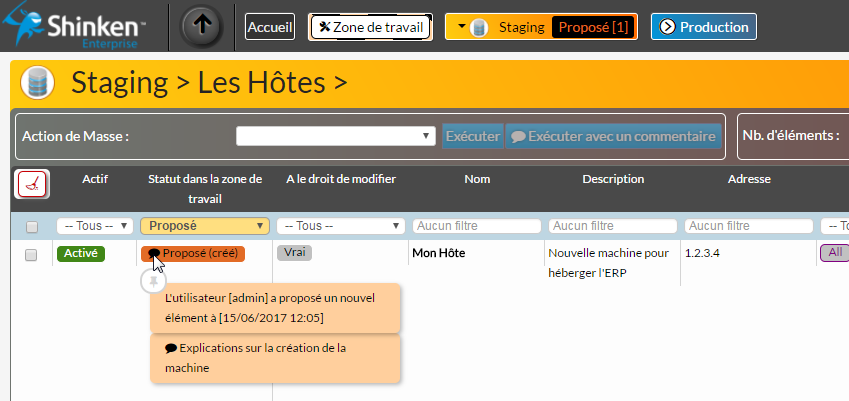
Task: Click Exécuter avec un commentaire button
Action: pyautogui.click(x=613, y=136)
